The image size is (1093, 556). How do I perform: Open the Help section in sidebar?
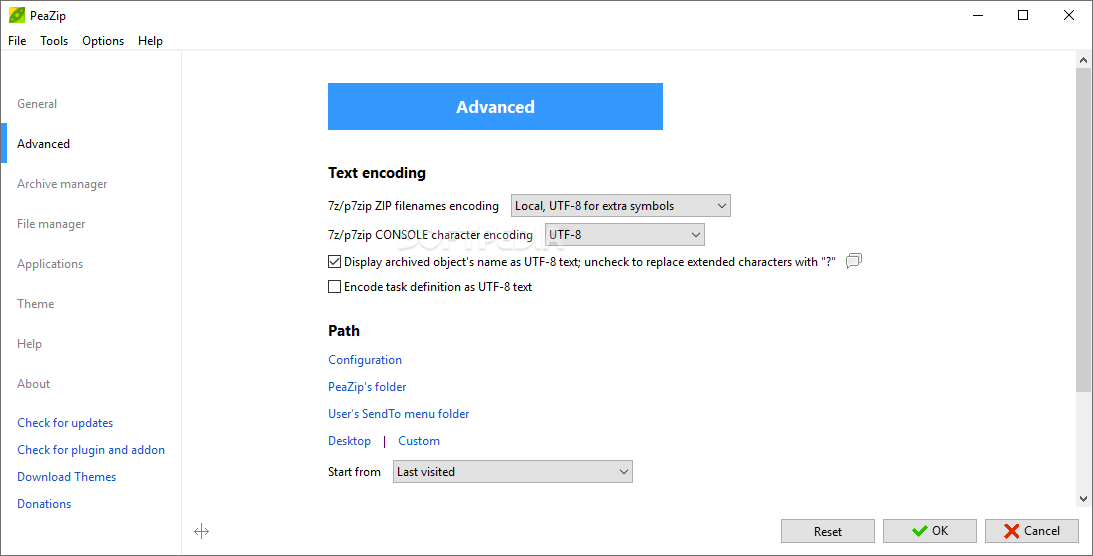coord(29,343)
